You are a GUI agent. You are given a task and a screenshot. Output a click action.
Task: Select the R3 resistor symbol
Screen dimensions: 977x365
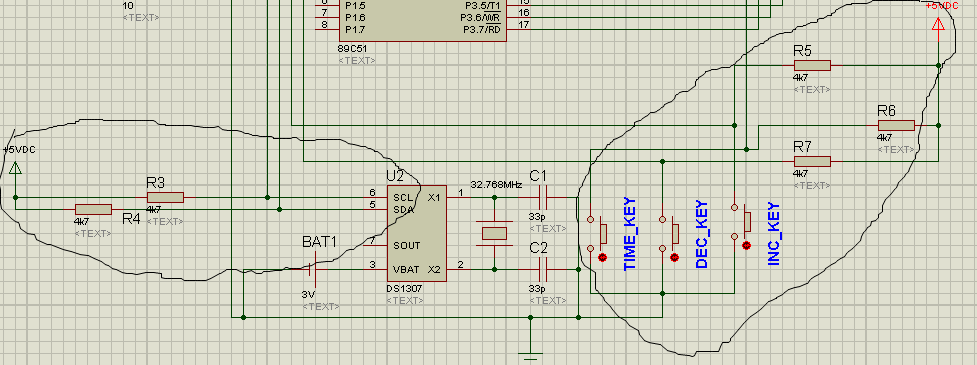pos(165,197)
